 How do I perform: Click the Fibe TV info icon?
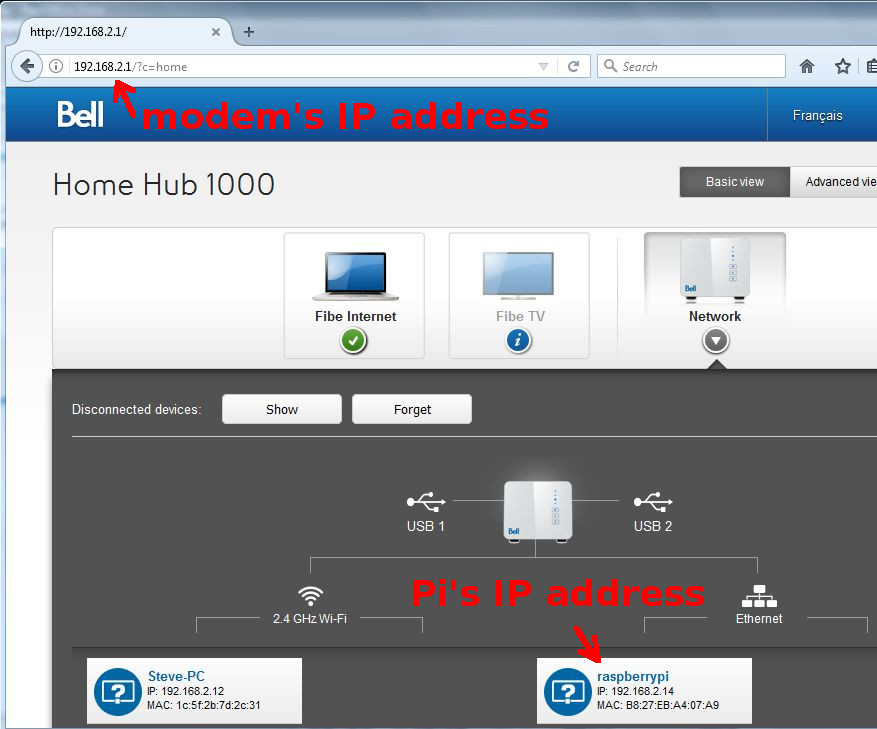pos(518,341)
